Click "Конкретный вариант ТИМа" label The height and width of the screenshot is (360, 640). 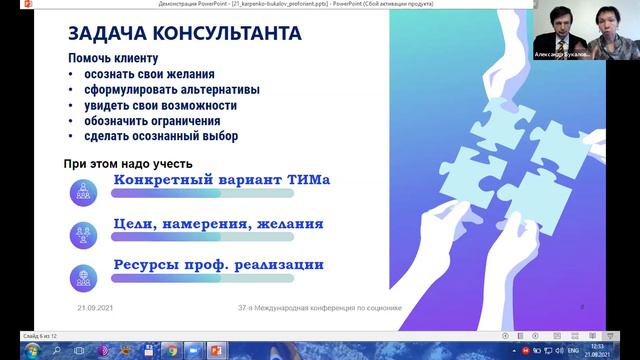click(222, 180)
